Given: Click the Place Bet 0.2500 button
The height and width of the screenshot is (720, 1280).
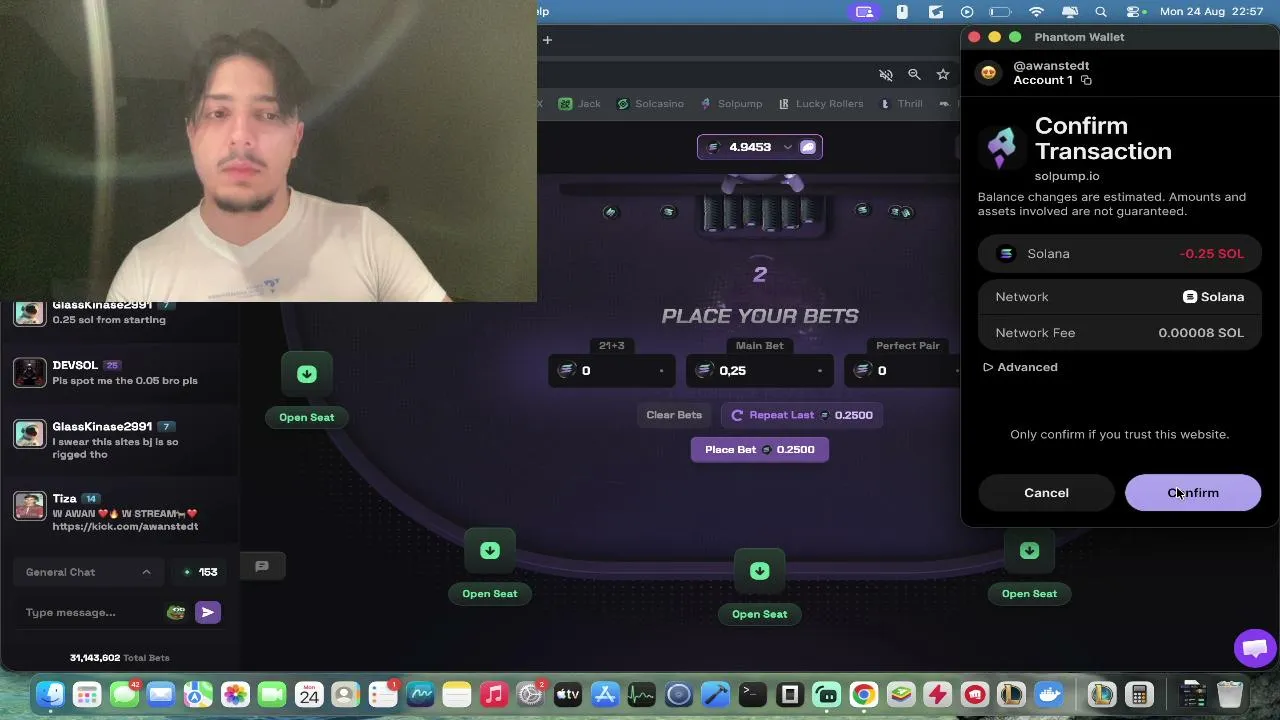Looking at the screenshot, I should click(x=760, y=450).
